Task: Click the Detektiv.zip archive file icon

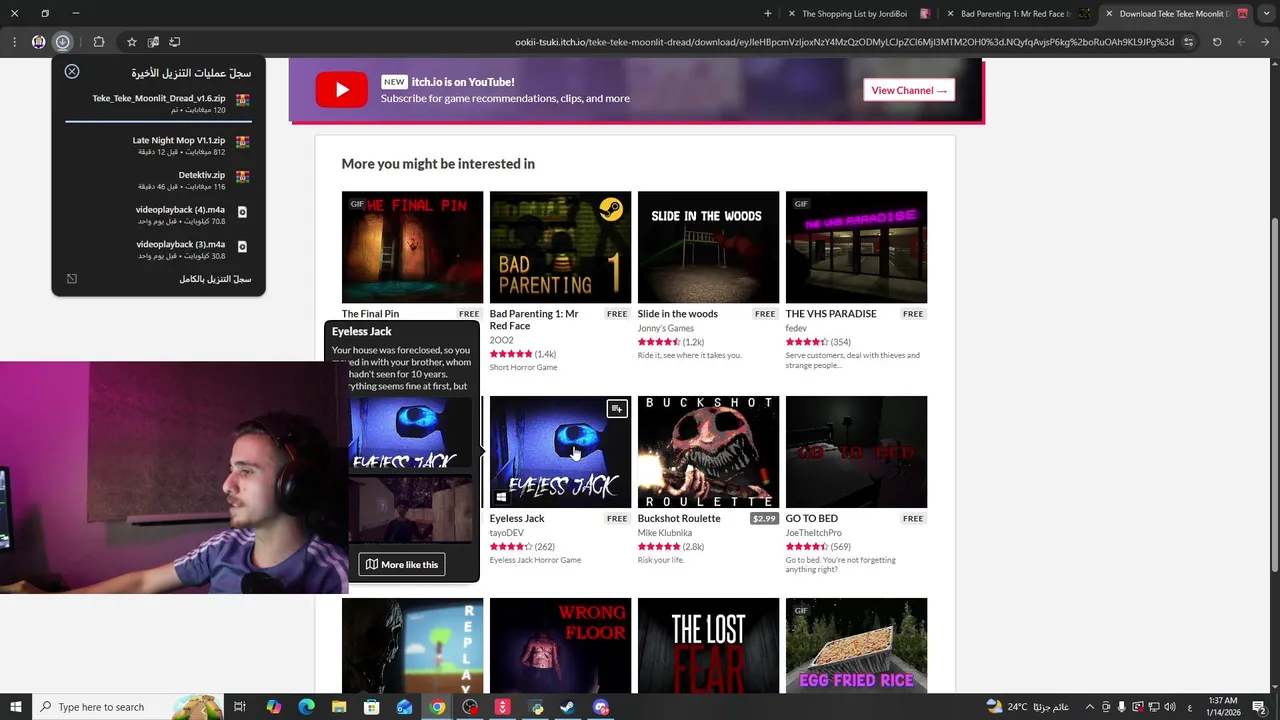Action: point(242,177)
